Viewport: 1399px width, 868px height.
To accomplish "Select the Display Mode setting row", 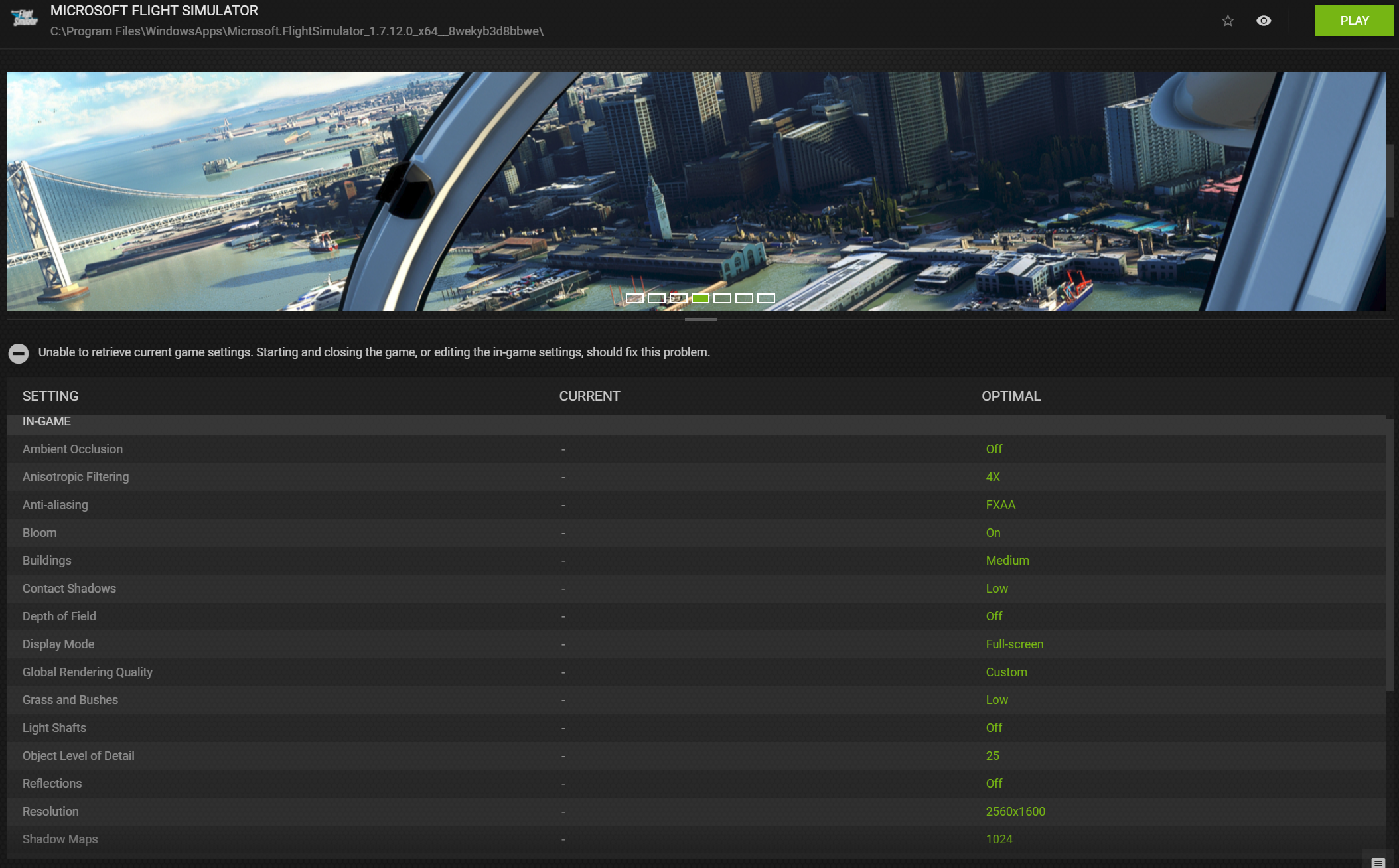I will click(696, 644).
